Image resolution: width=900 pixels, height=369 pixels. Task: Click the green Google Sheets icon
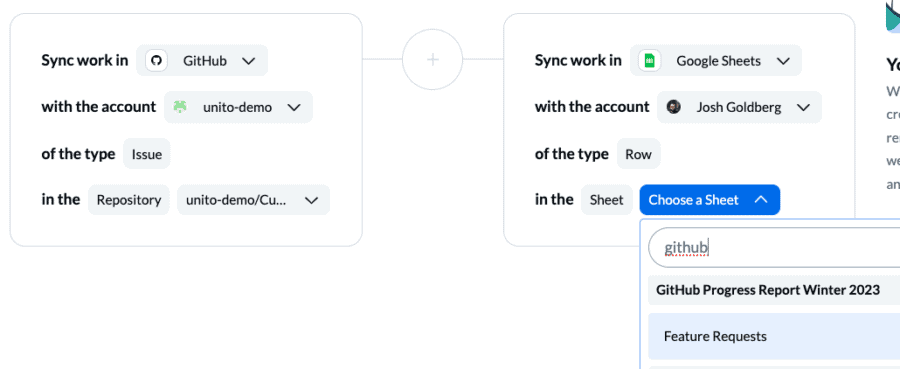(650, 61)
